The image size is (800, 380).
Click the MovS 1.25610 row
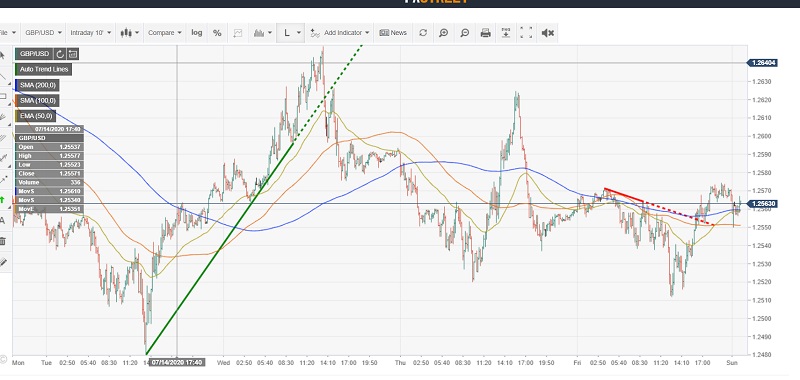(x=49, y=191)
